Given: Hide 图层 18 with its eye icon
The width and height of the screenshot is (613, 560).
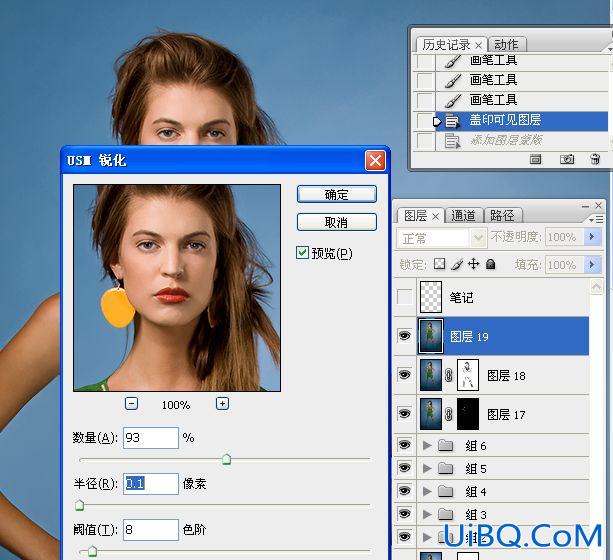Looking at the screenshot, I should tap(405, 374).
